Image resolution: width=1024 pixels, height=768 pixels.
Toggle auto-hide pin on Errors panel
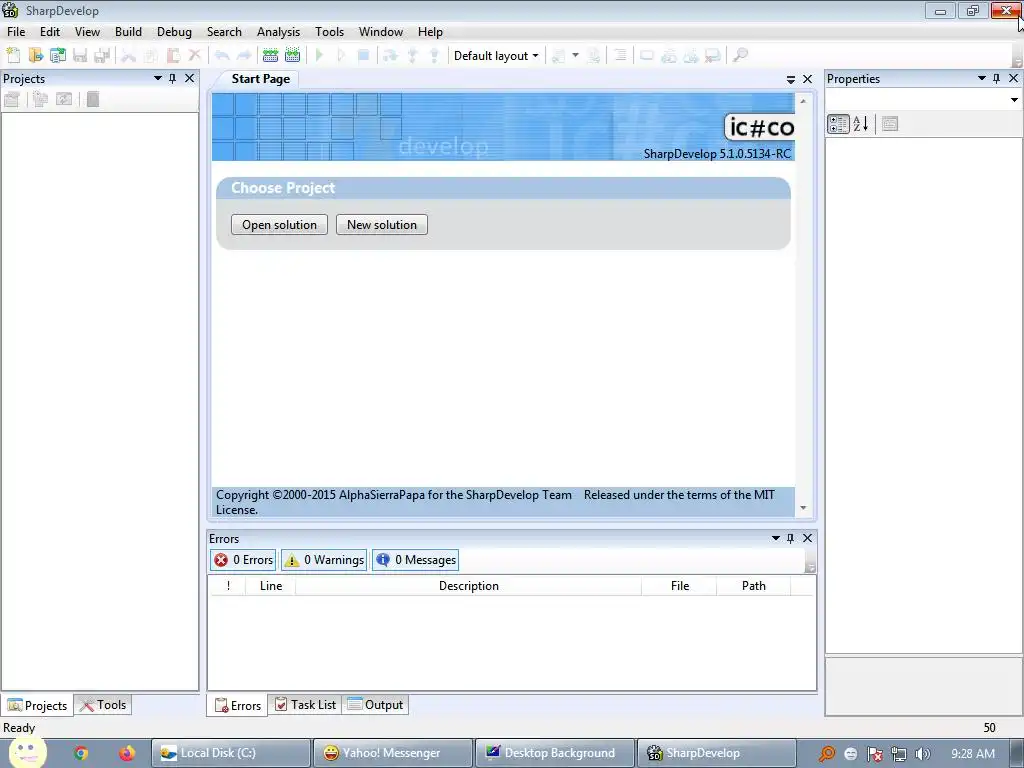point(790,538)
